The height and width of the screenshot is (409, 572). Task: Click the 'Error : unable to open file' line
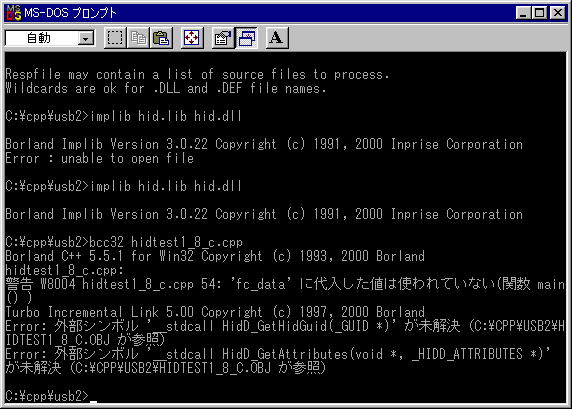click(99, 158)
